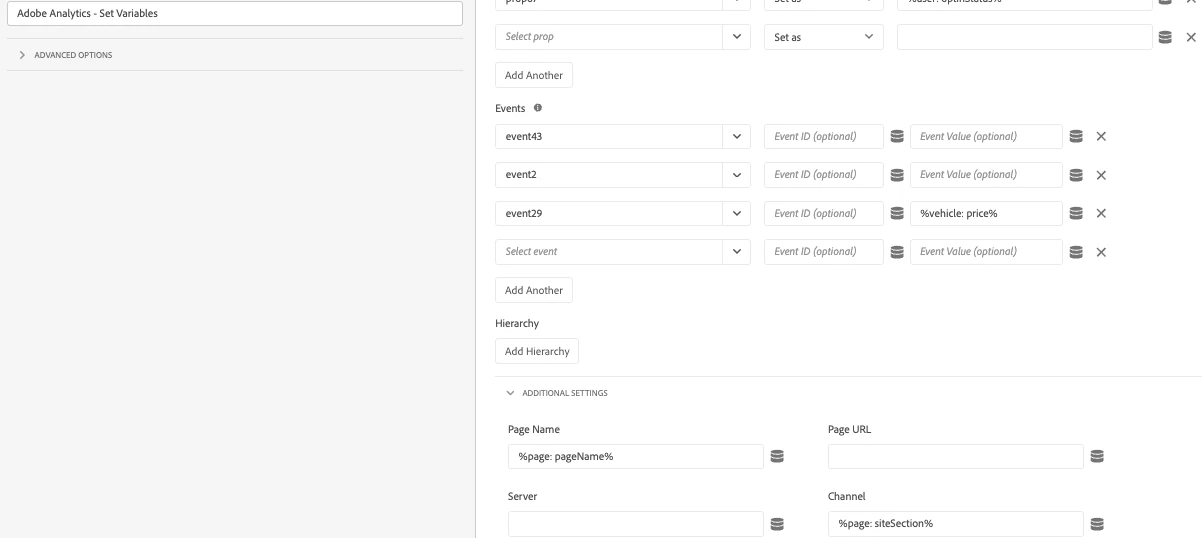Focus the event43 Event ID field

(x=824, y=137)
